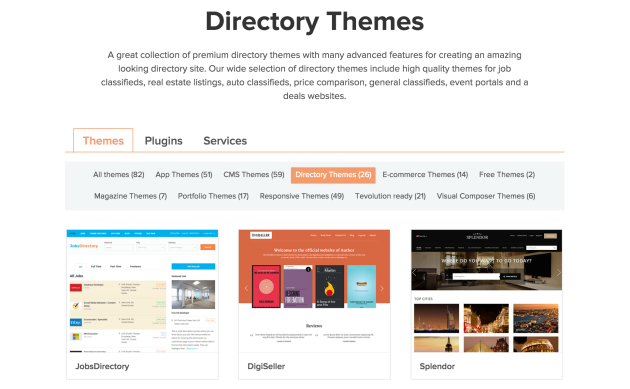630x389 pixels.
Task: Filter by Portfolio Themes (17)
Action: coord(213,196)
